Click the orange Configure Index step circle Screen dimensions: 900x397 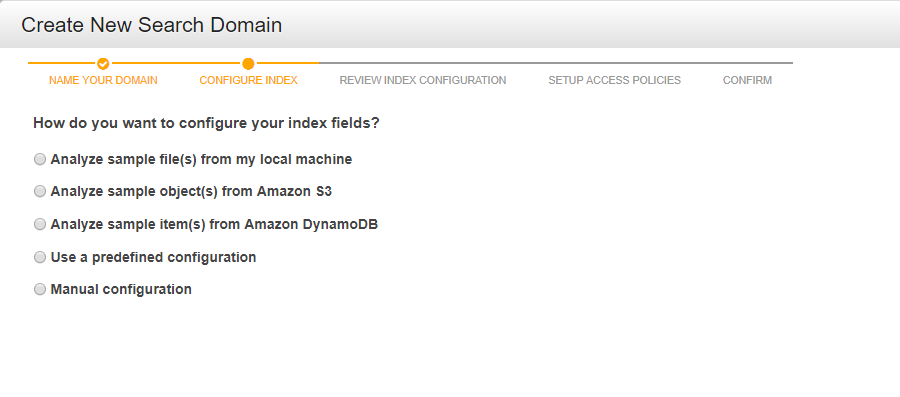pyautogui.click(x=248, y=64)
